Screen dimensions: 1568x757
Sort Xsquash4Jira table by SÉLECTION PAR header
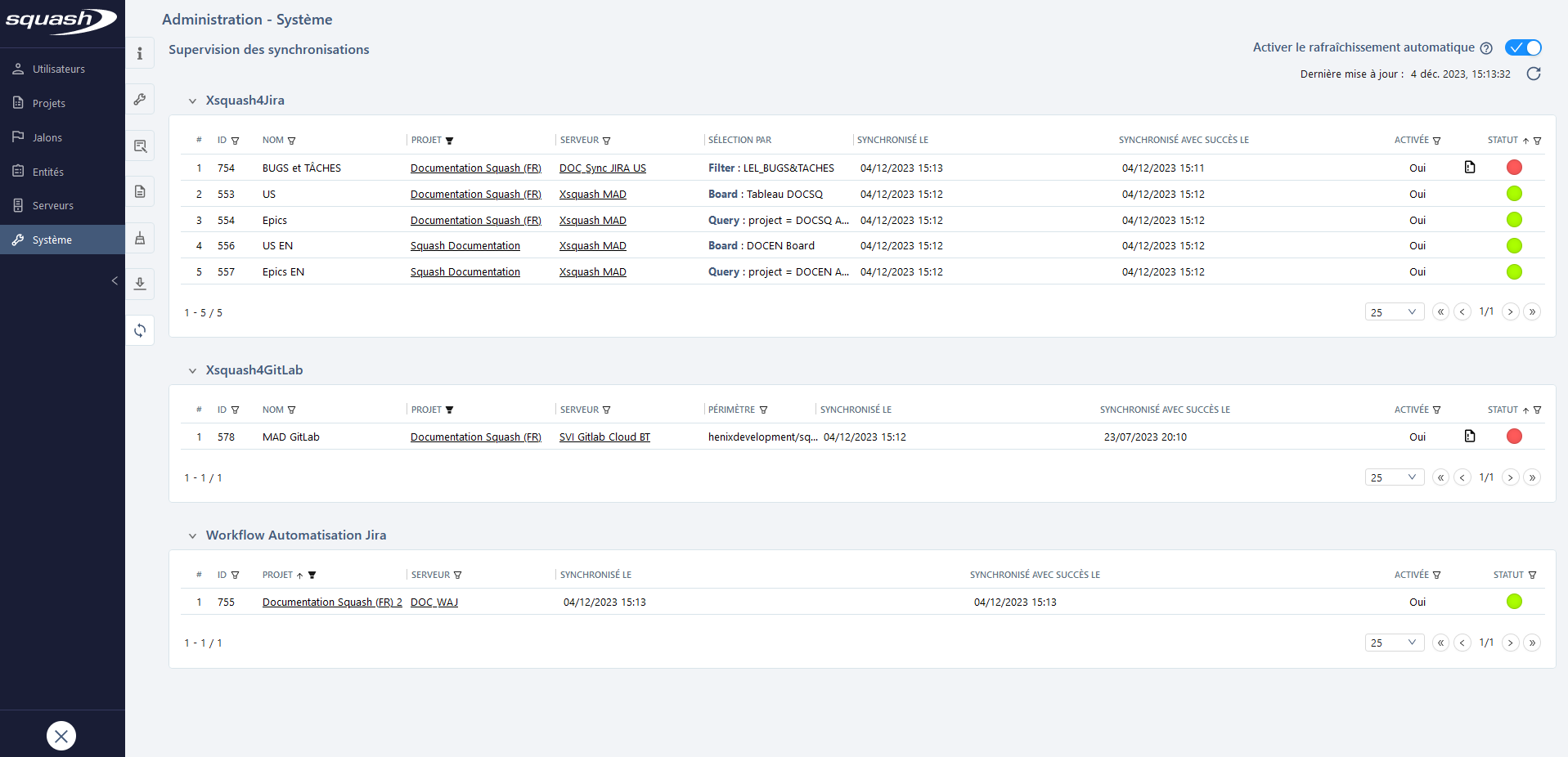[739, 140]
